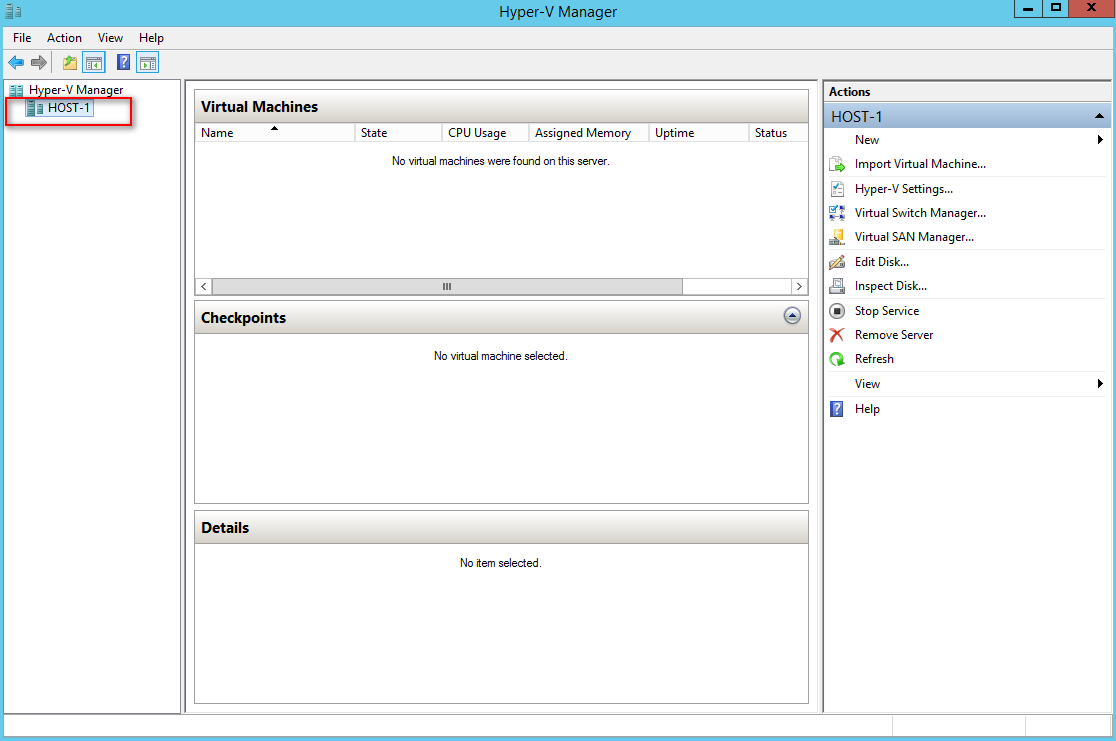Click the View action label in Actions pane

[867, 384]
